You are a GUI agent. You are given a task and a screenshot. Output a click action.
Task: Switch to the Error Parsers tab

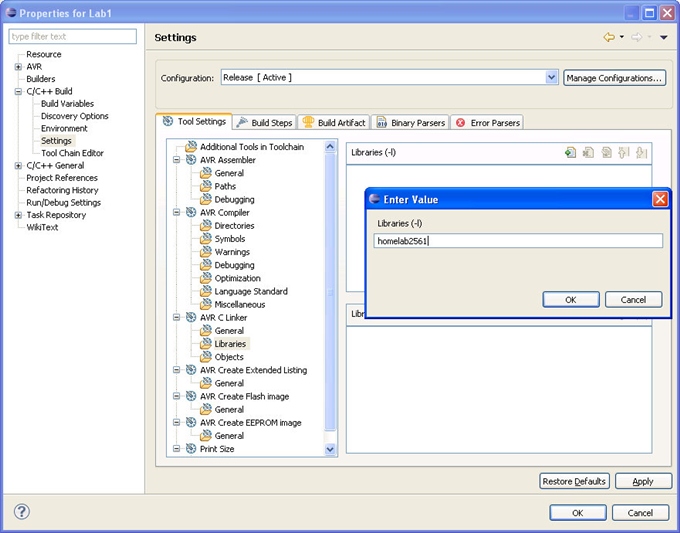[x=488, y=122]
